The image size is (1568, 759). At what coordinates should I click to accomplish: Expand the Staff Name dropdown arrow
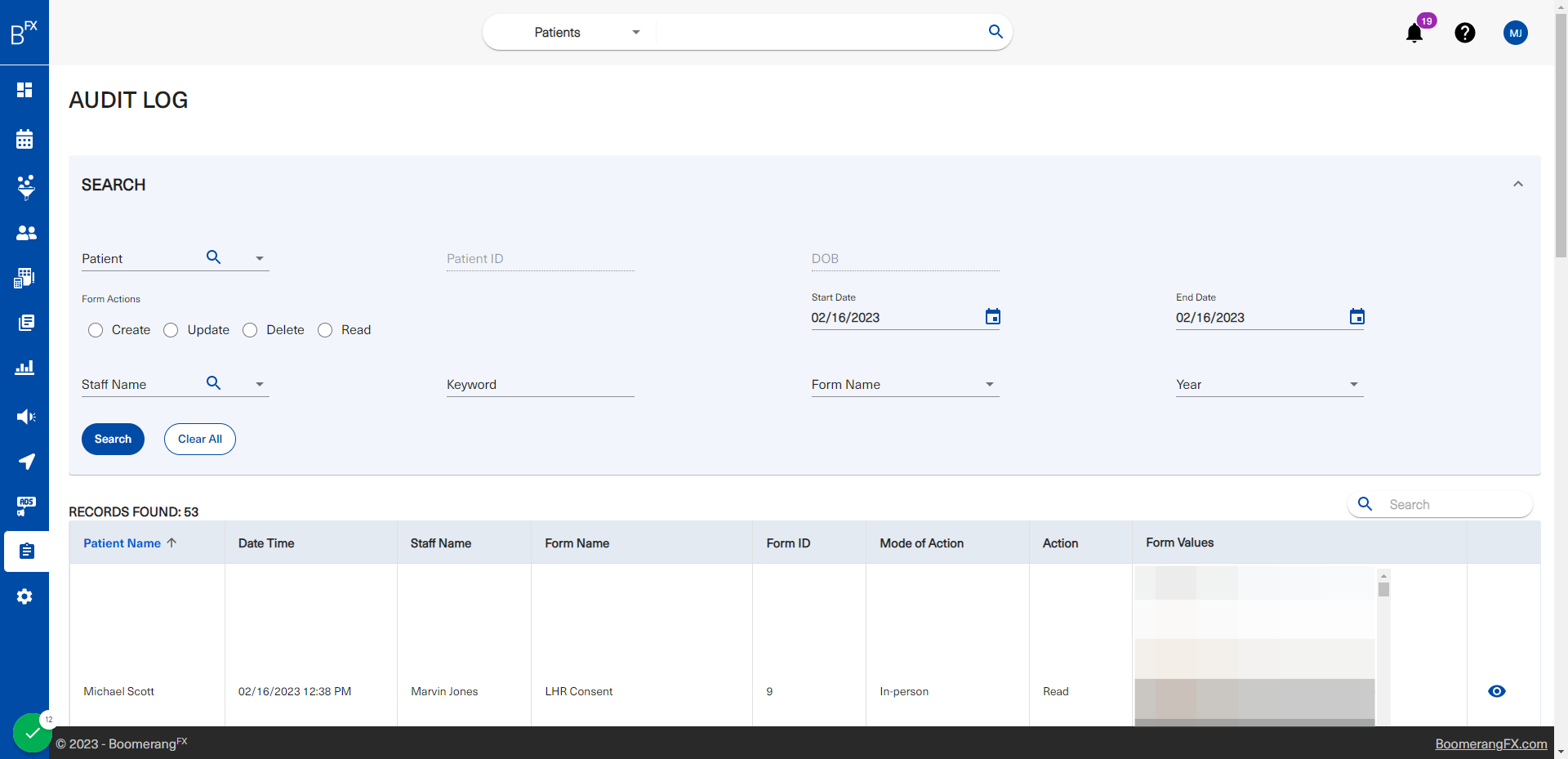click(260, 385)
